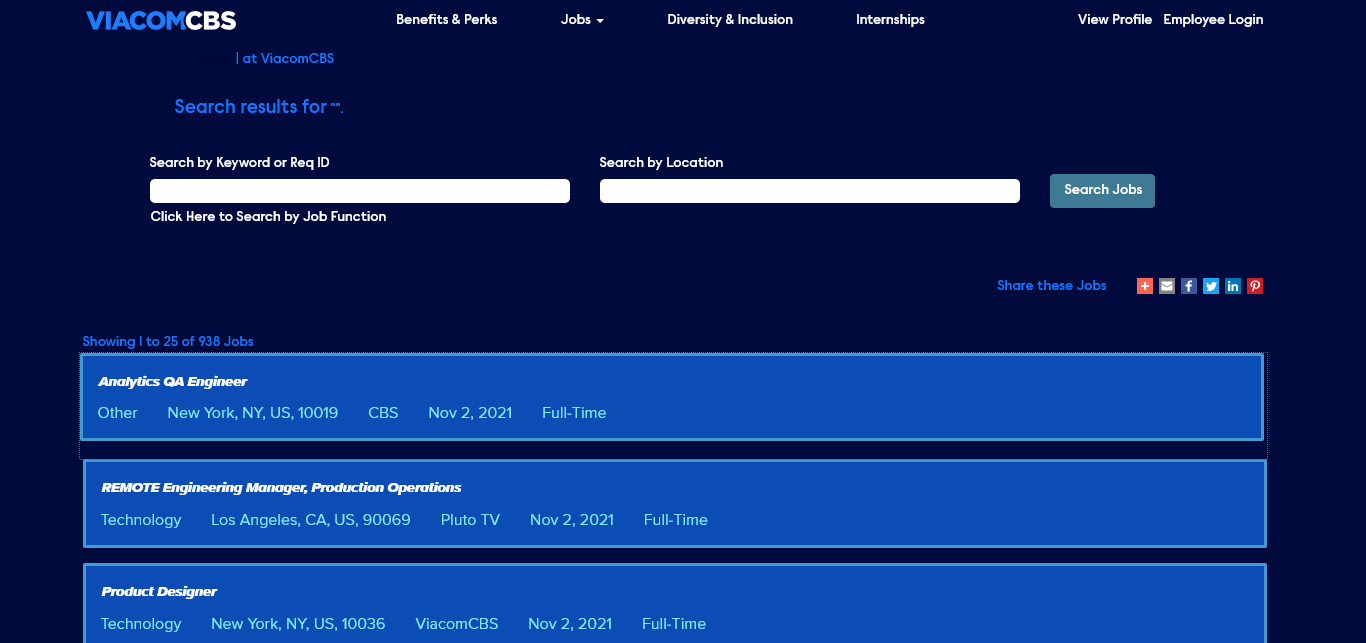Viewport: 1366px width, 643px height.
Task: Click into the Search by Location field
Action: click(810, 191)
